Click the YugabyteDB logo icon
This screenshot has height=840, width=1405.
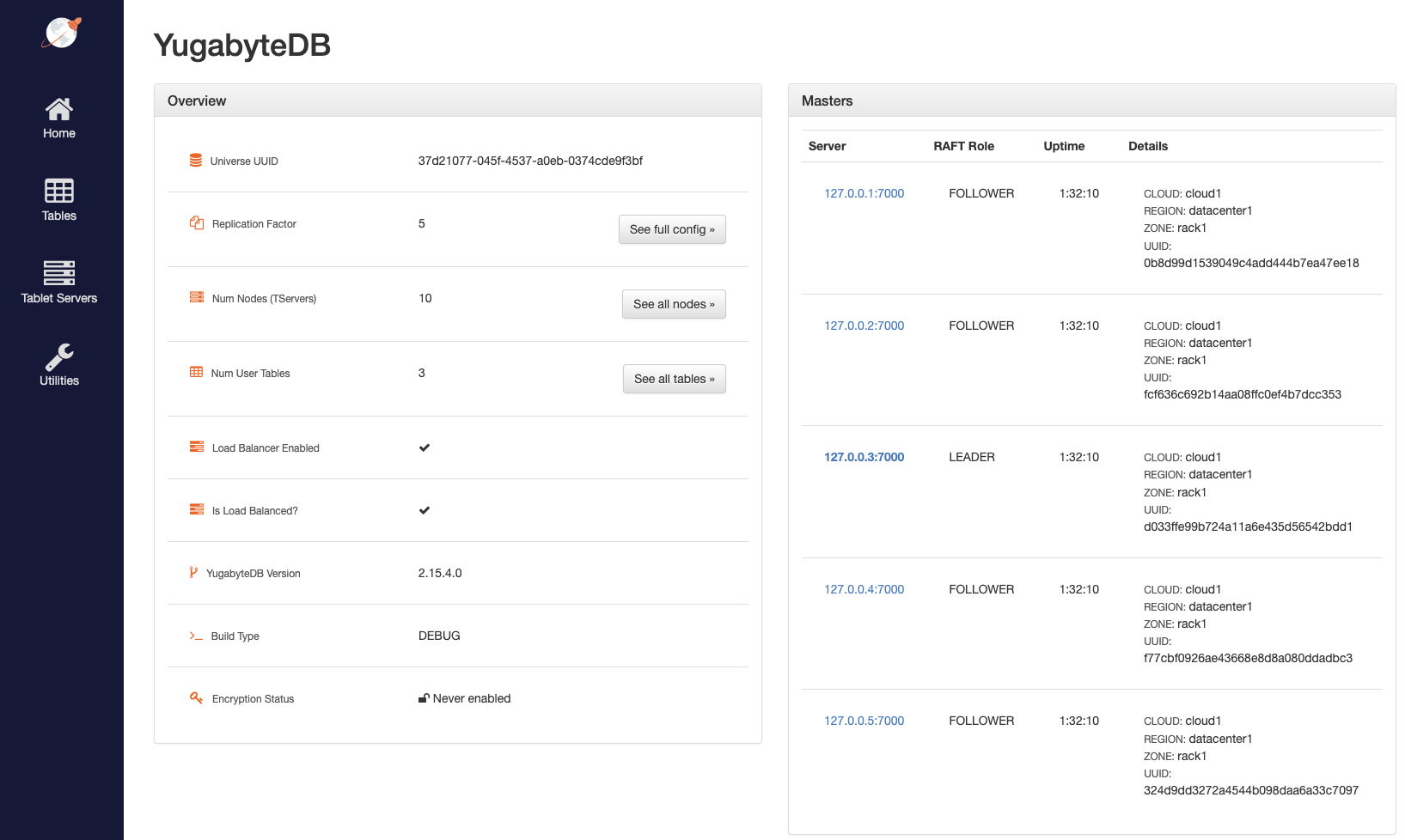click(61, 33)
